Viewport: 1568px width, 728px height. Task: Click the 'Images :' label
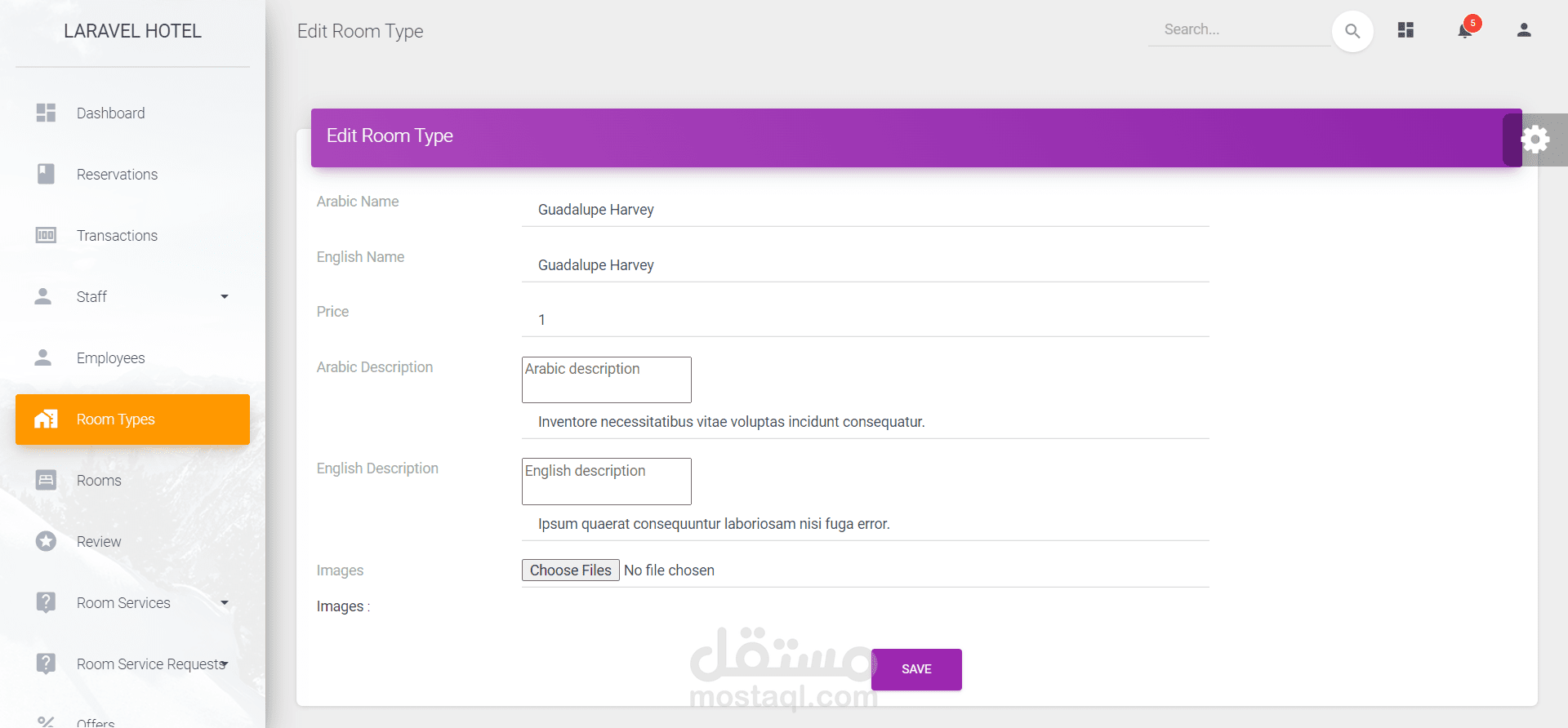pos(343,606)
